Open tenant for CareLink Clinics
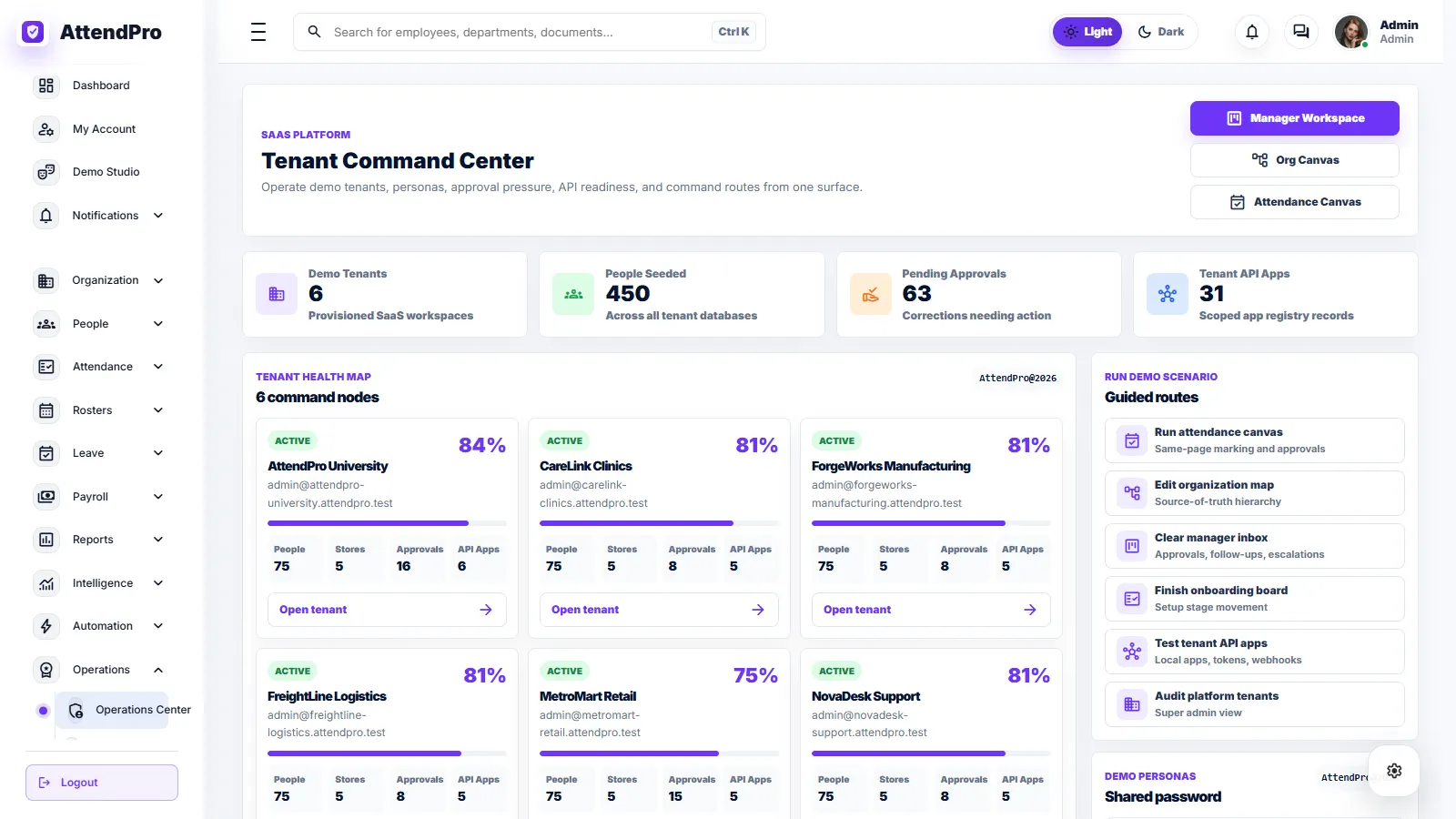 [659, 610]
